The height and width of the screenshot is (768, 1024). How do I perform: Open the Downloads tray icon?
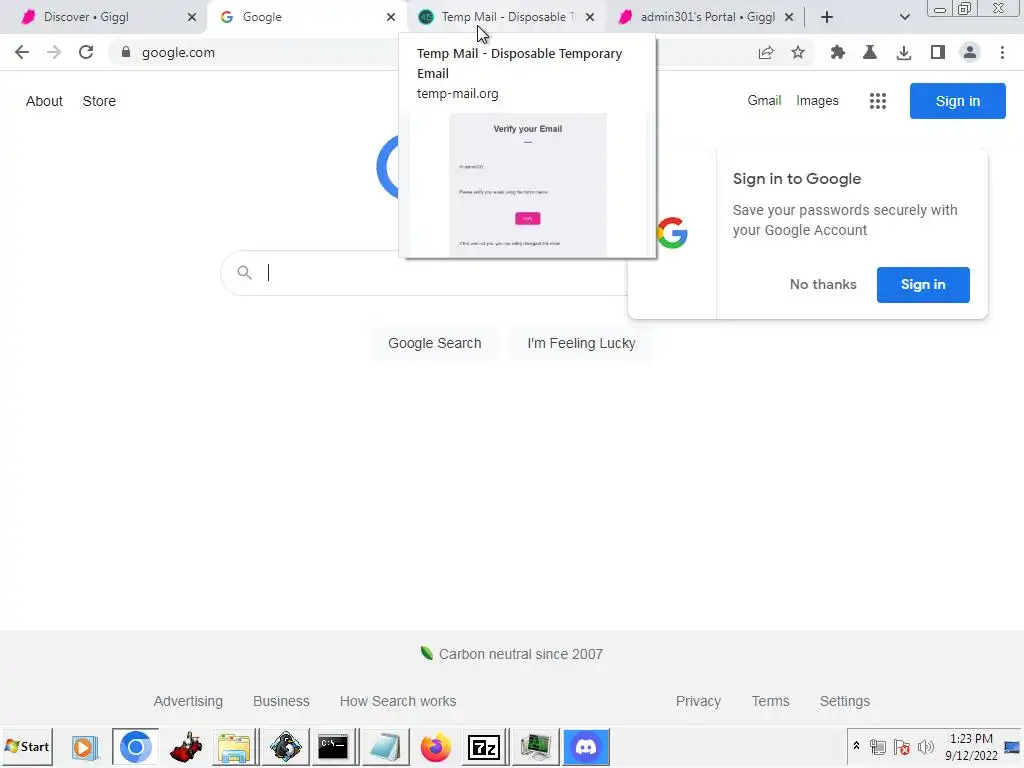(x=904, y=52)
